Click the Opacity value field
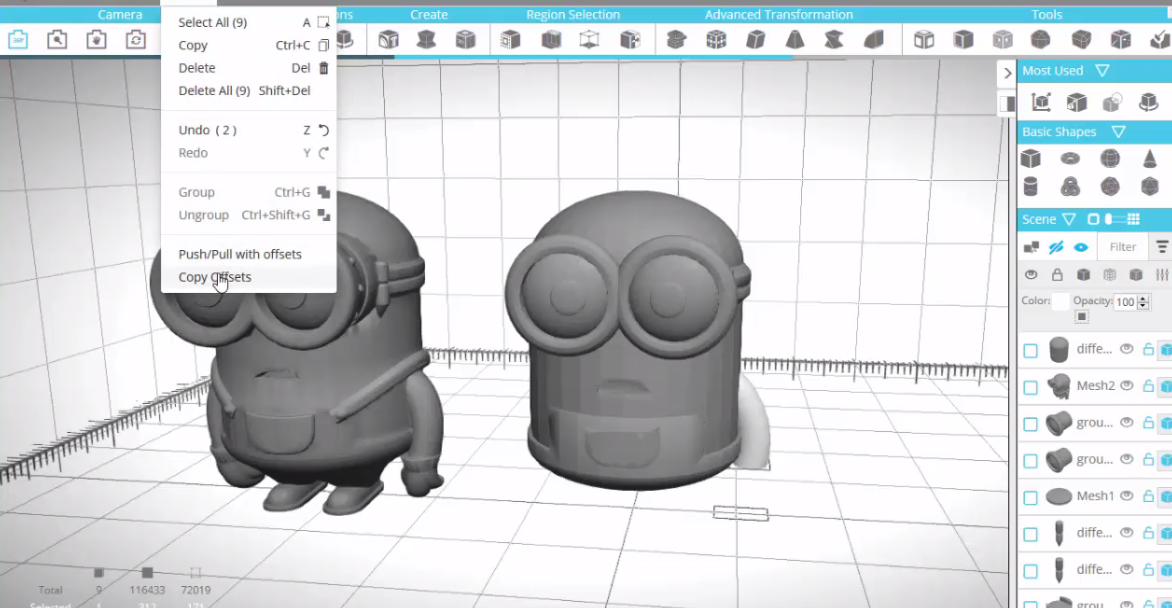Image resolution: width=1172 pixels, height=608 pixels. click(x=1126, y=302)
